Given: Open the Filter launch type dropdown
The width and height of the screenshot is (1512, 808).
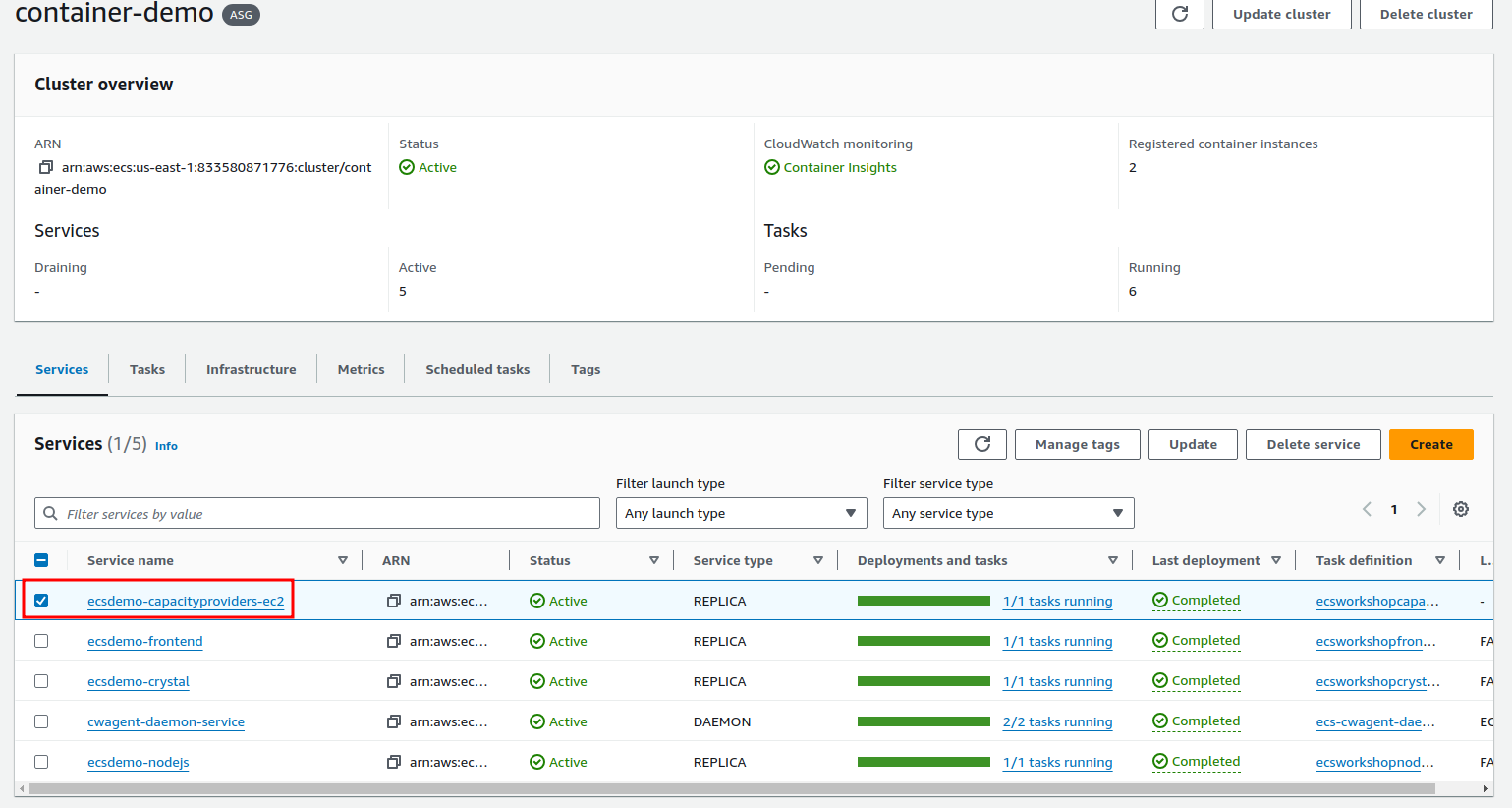Looking at the screenshot, I should click(x=741, y=513).
